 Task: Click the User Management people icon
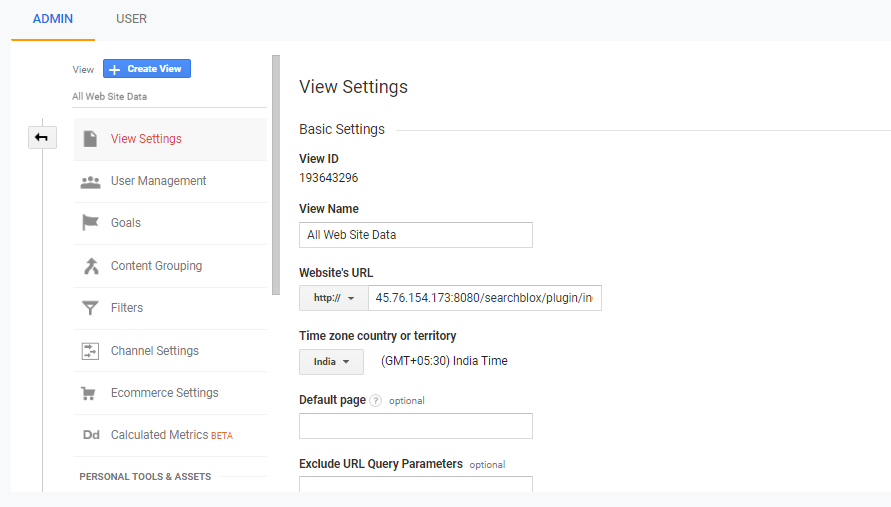91,182
